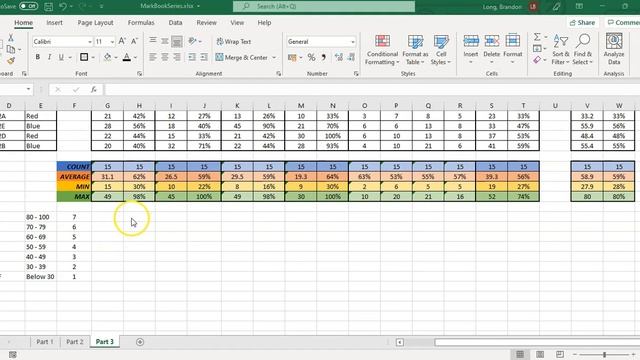
Task: Apply cell borders button
Action: point(84,57)
